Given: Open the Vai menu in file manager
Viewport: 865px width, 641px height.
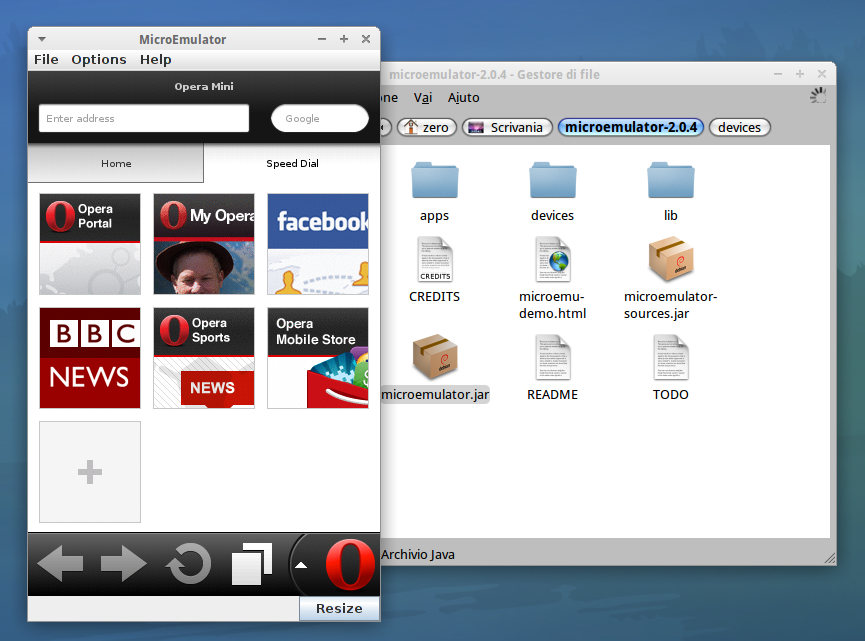Looking at the screenshot, I should [x=423, y=98].
